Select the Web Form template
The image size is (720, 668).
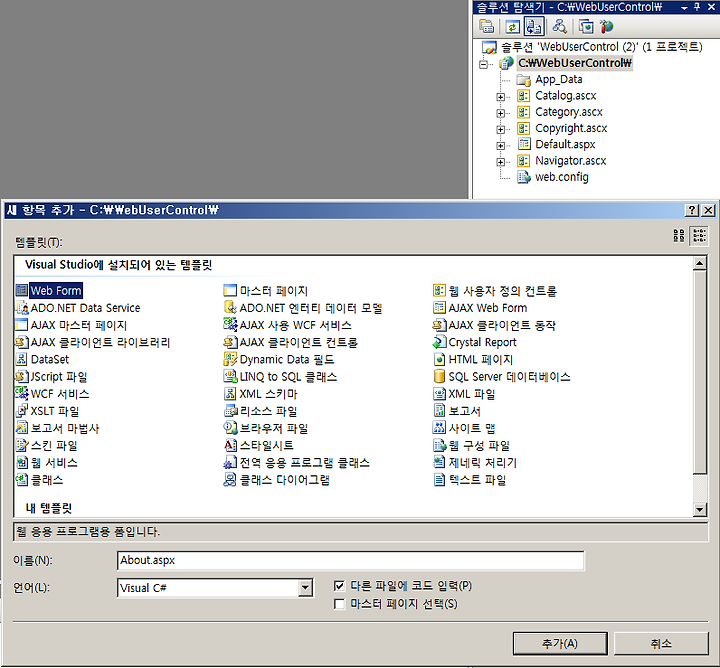point(49,291)
